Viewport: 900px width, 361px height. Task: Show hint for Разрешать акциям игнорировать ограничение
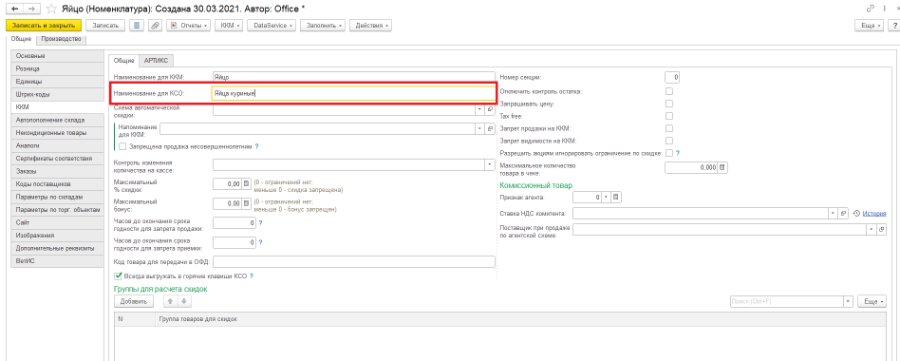[678, 153]
